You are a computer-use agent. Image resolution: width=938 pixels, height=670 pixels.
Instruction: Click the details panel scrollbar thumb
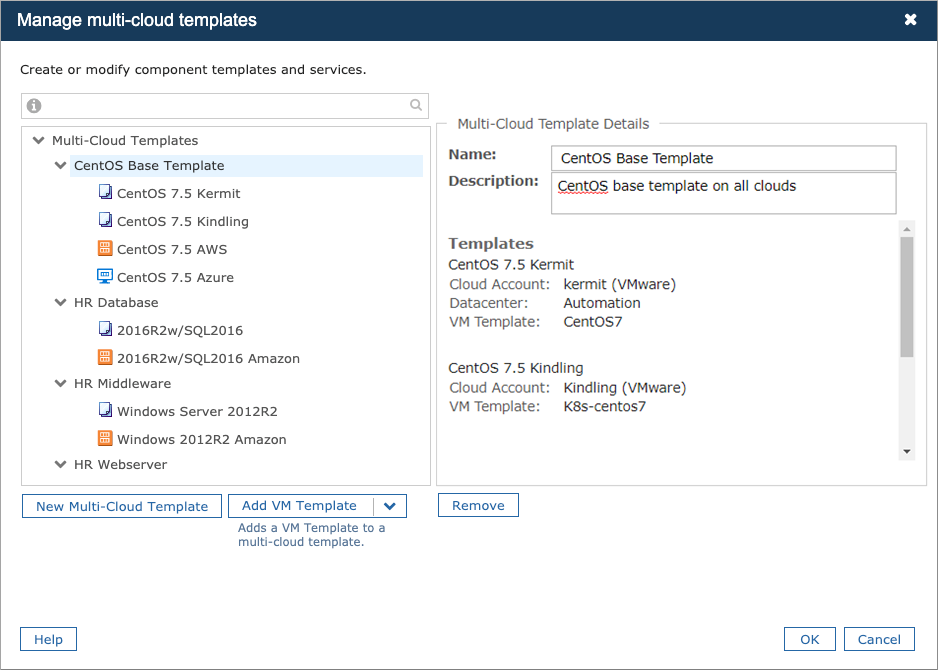(907, 297)
